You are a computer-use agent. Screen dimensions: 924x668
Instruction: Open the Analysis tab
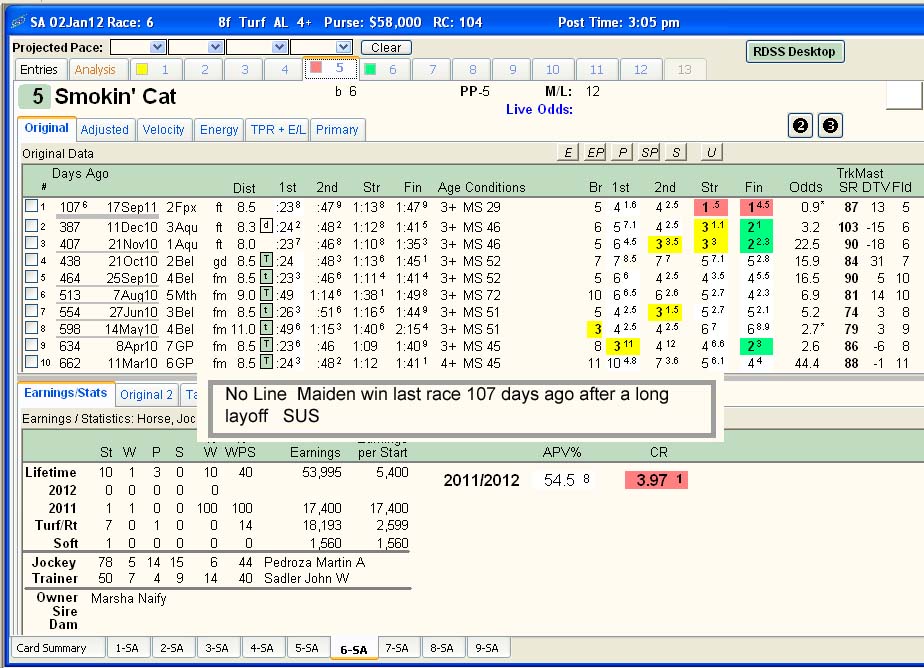(x=95, y=70)
